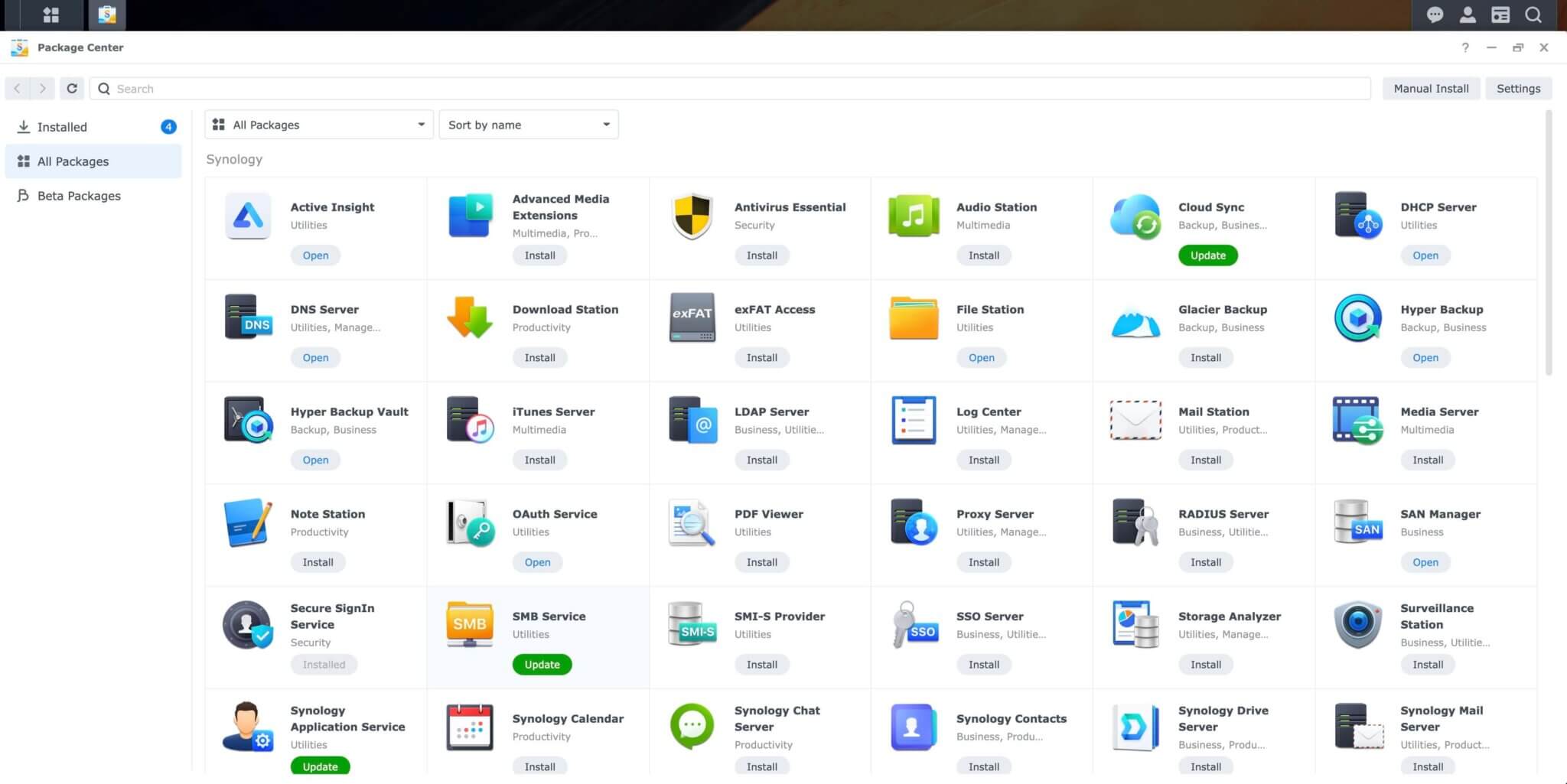The width and height of the screenshot is (1567, 784).
Task: Click the refresh button in toolbar
Action: pos(72,89)
